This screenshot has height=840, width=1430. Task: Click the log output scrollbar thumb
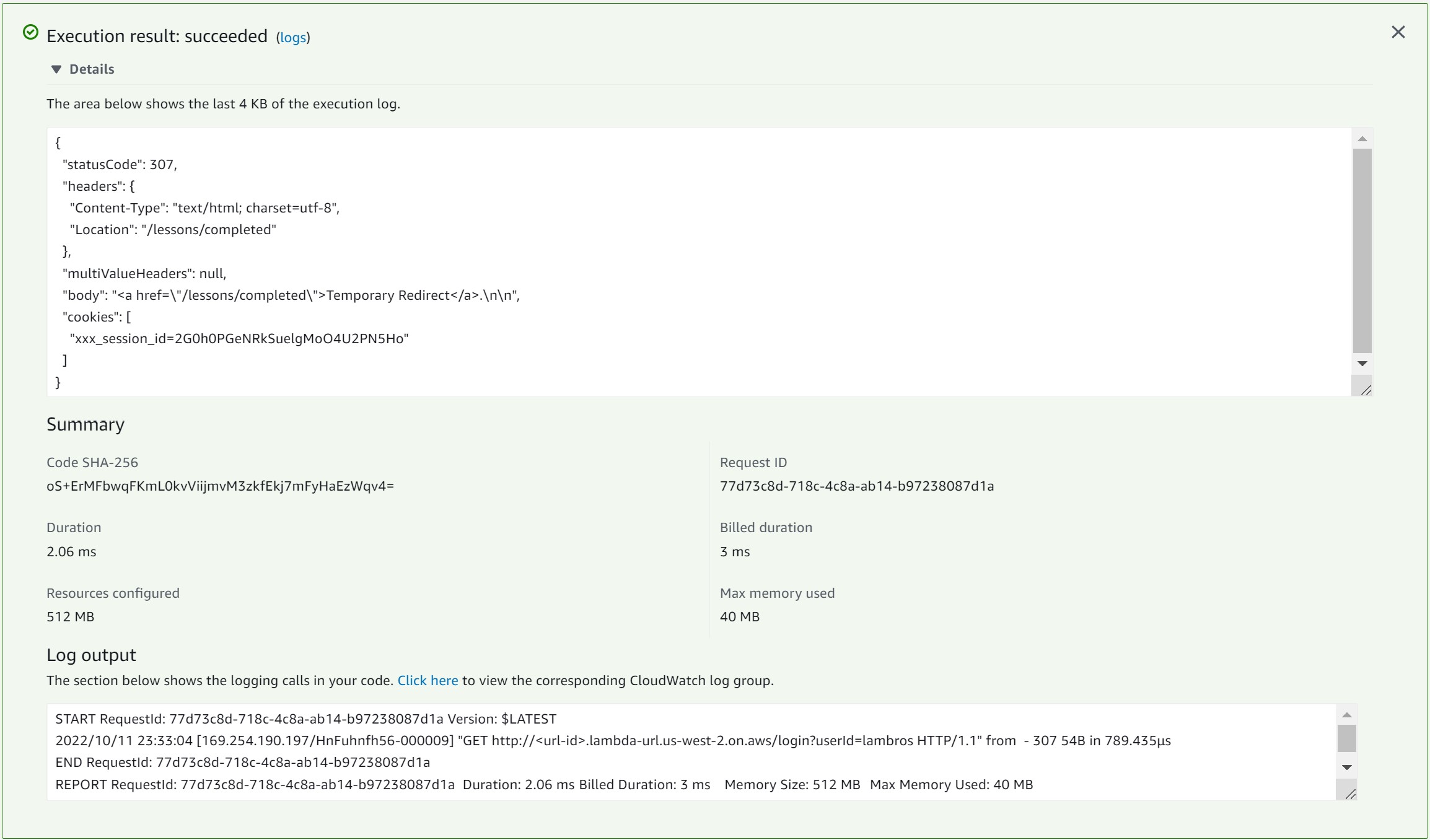click(x=1346, y=738)
